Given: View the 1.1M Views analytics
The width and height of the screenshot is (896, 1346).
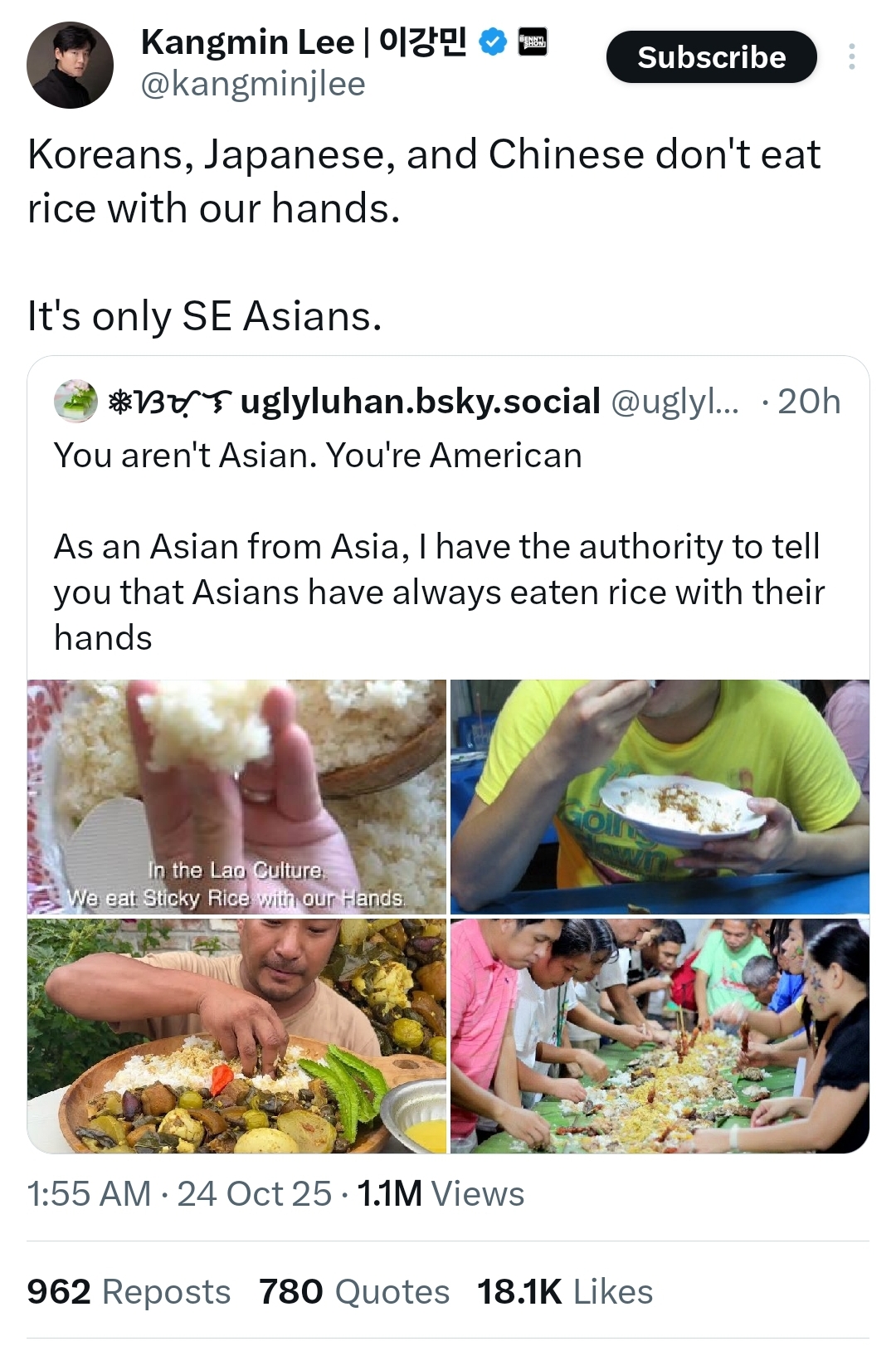Looking at the screenshot, I should click(441, 1194).
